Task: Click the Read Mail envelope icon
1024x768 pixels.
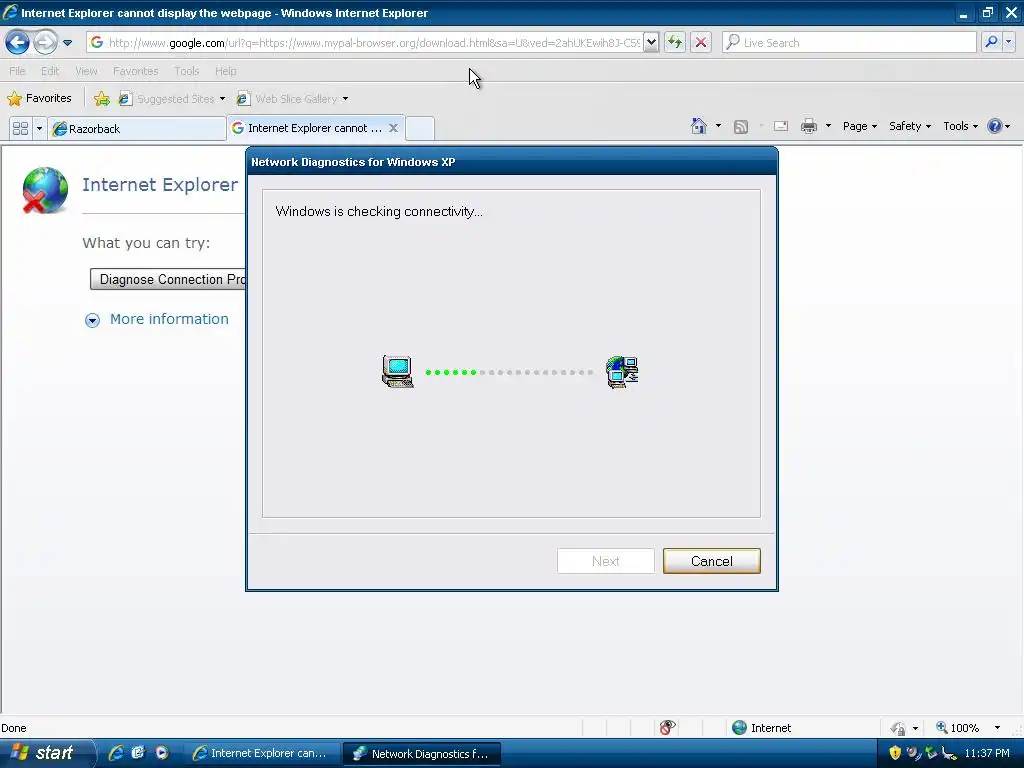Action: tap(780, 126)
